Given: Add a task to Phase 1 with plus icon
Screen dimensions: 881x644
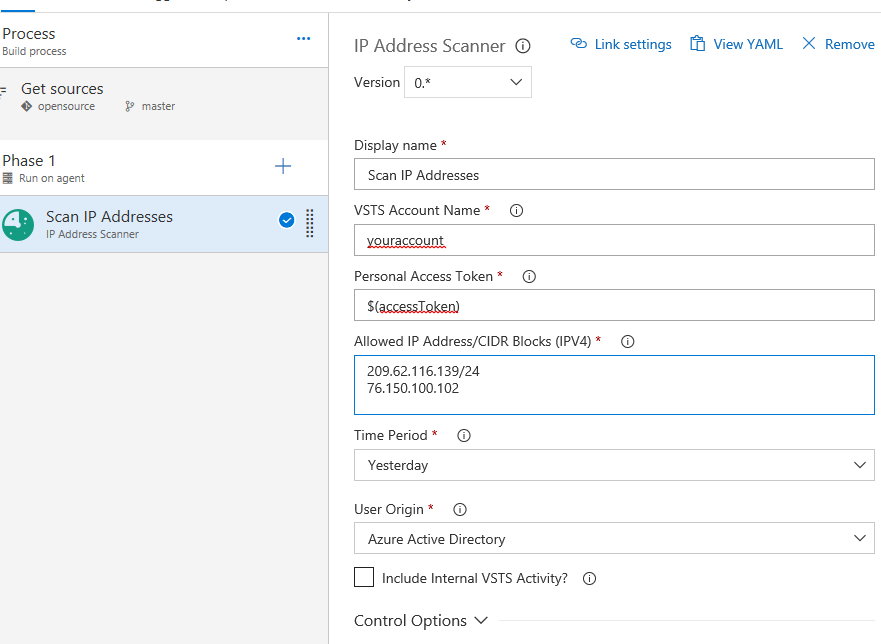Looking at the screenshot, I should 283,166.
